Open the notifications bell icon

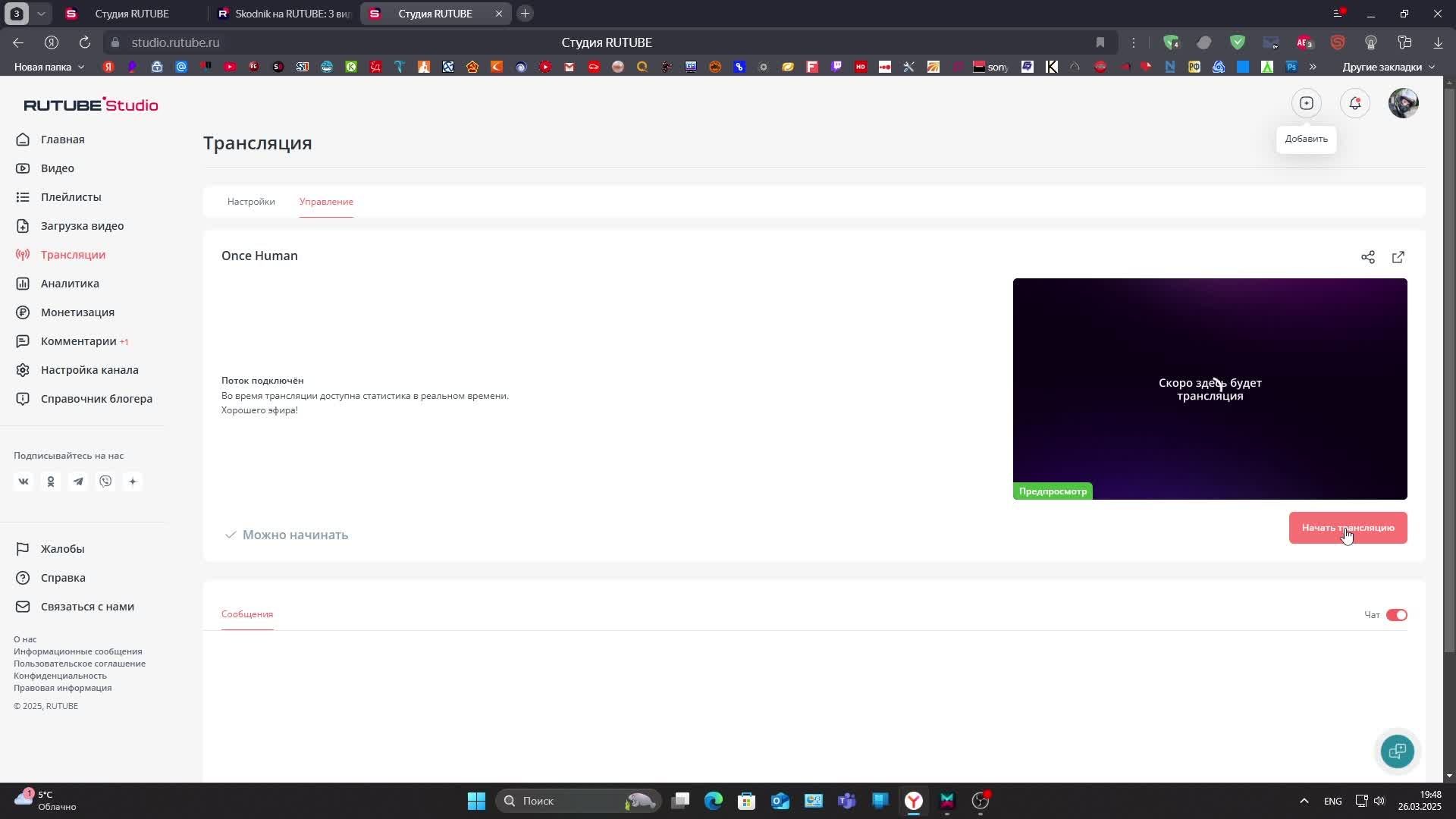click(x=1354, y=103)
